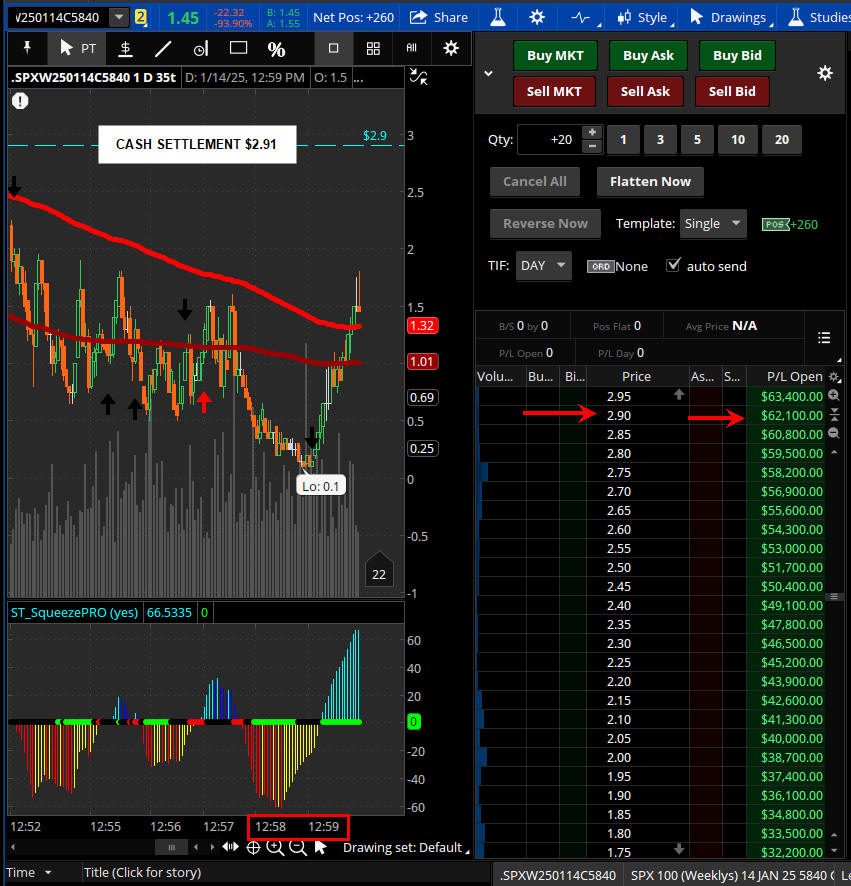
Task: Click the Flatten Now button
Action: (650, 181)
